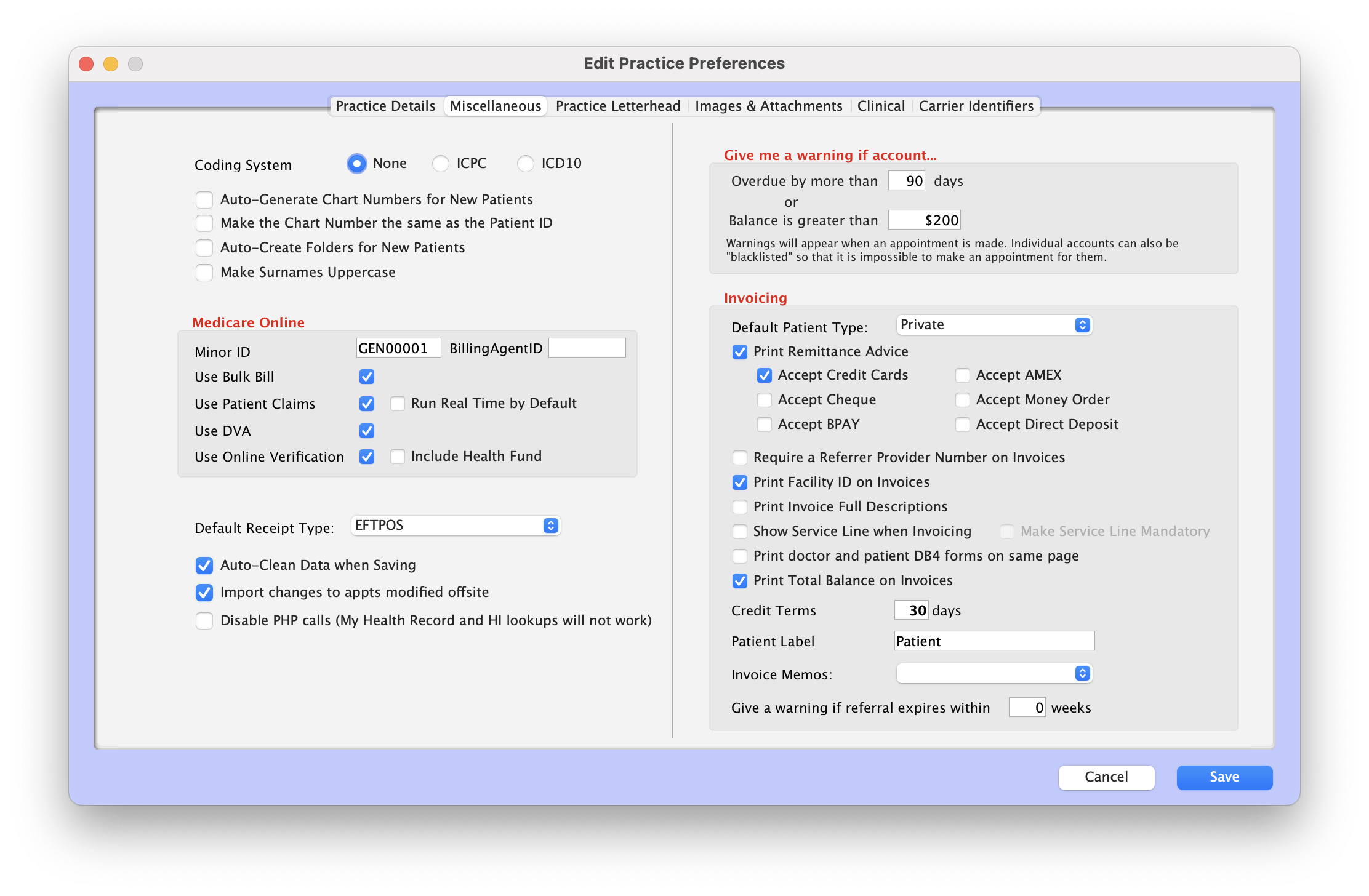Tick Accept Money Order
Screen dimensions: 1369x896
963,400
